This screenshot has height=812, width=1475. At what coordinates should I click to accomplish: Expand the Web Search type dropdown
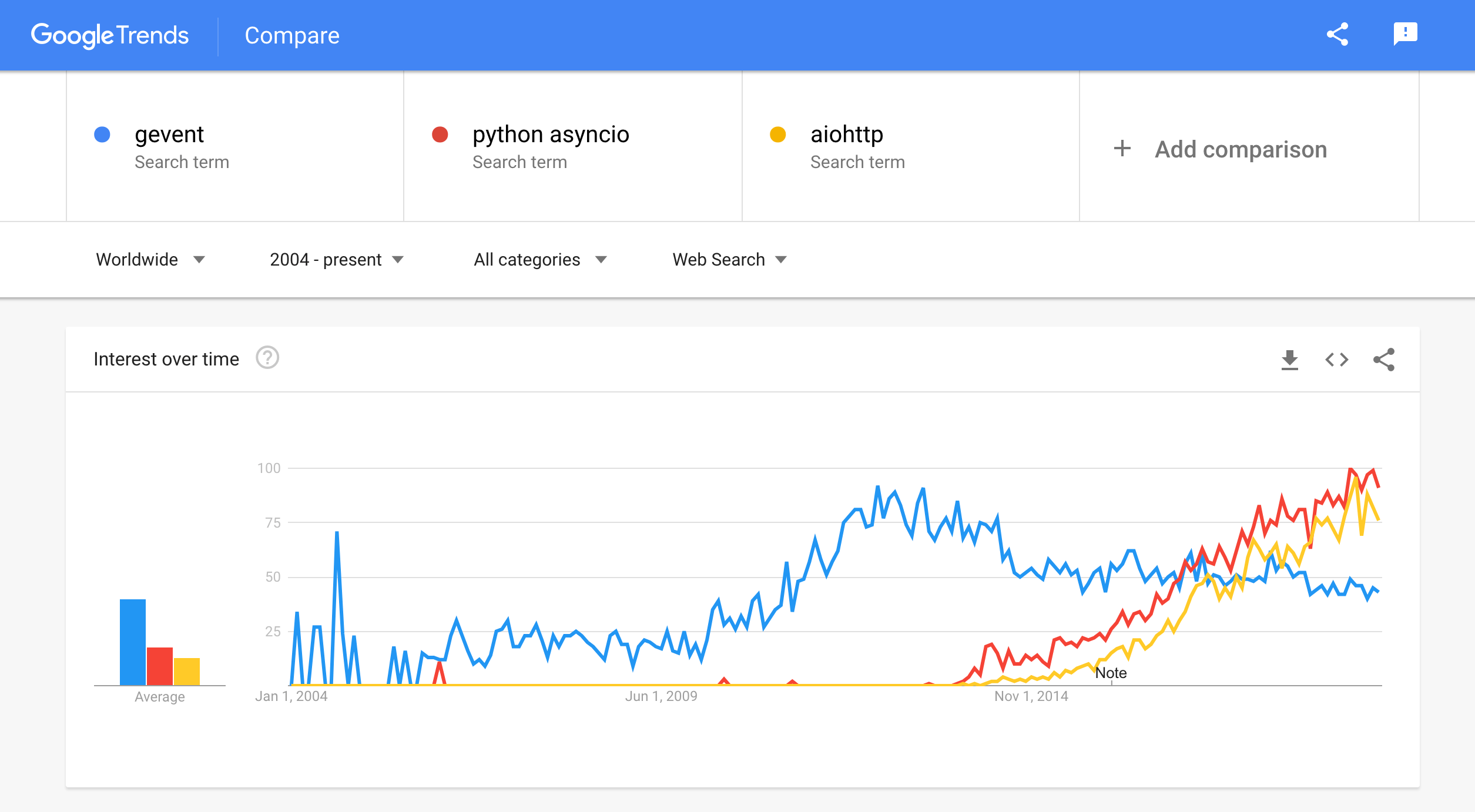point(729,260)
